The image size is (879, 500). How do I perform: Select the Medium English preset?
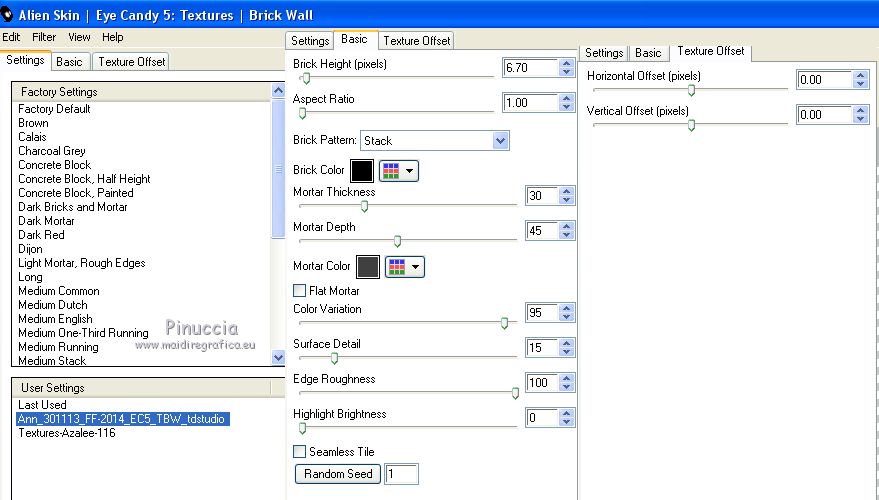(x=55, y=319)
